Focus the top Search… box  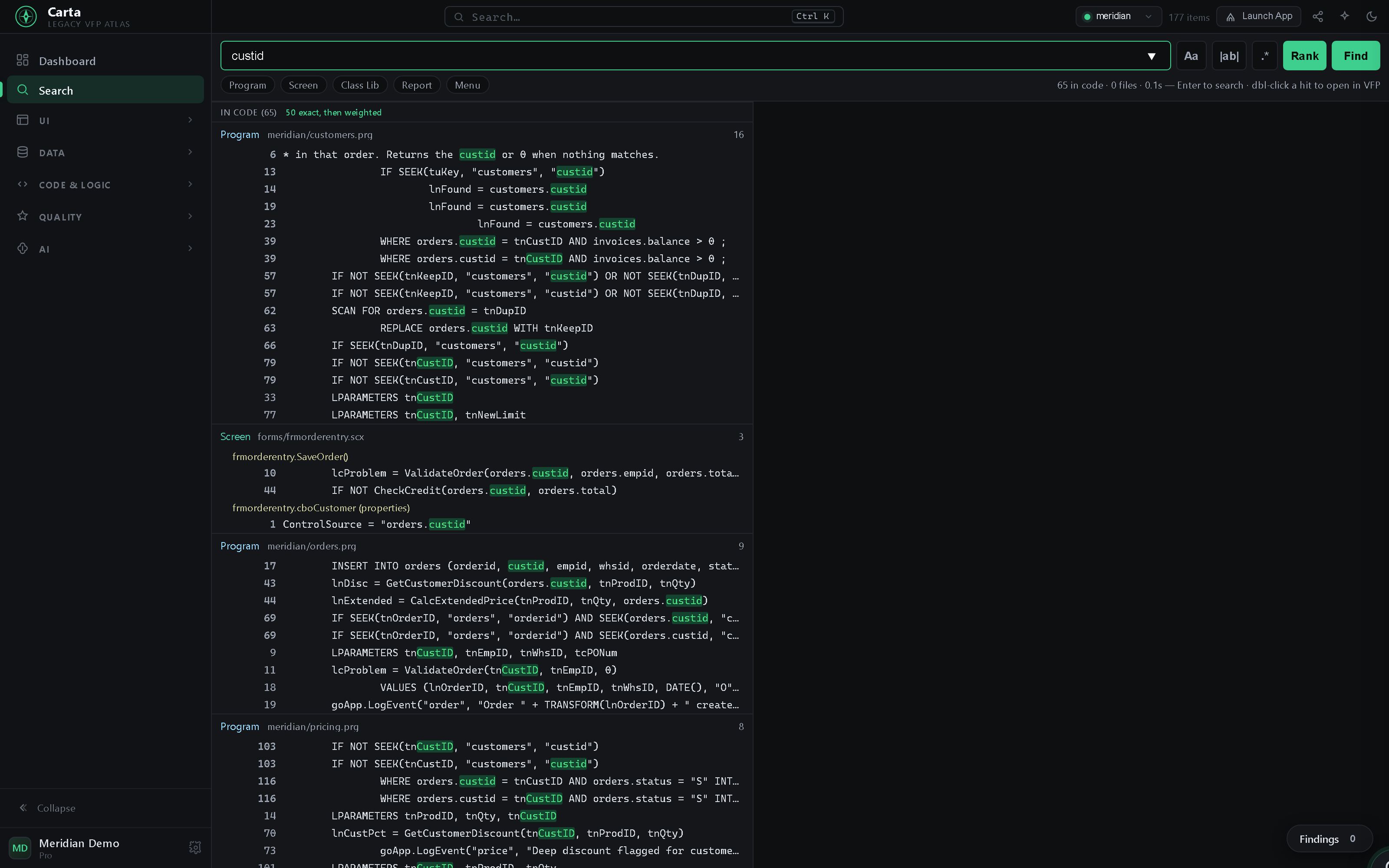click(x=643, y=16)
